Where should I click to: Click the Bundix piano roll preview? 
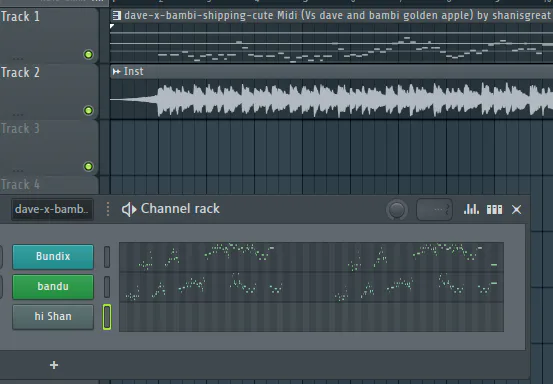[311, 257]
